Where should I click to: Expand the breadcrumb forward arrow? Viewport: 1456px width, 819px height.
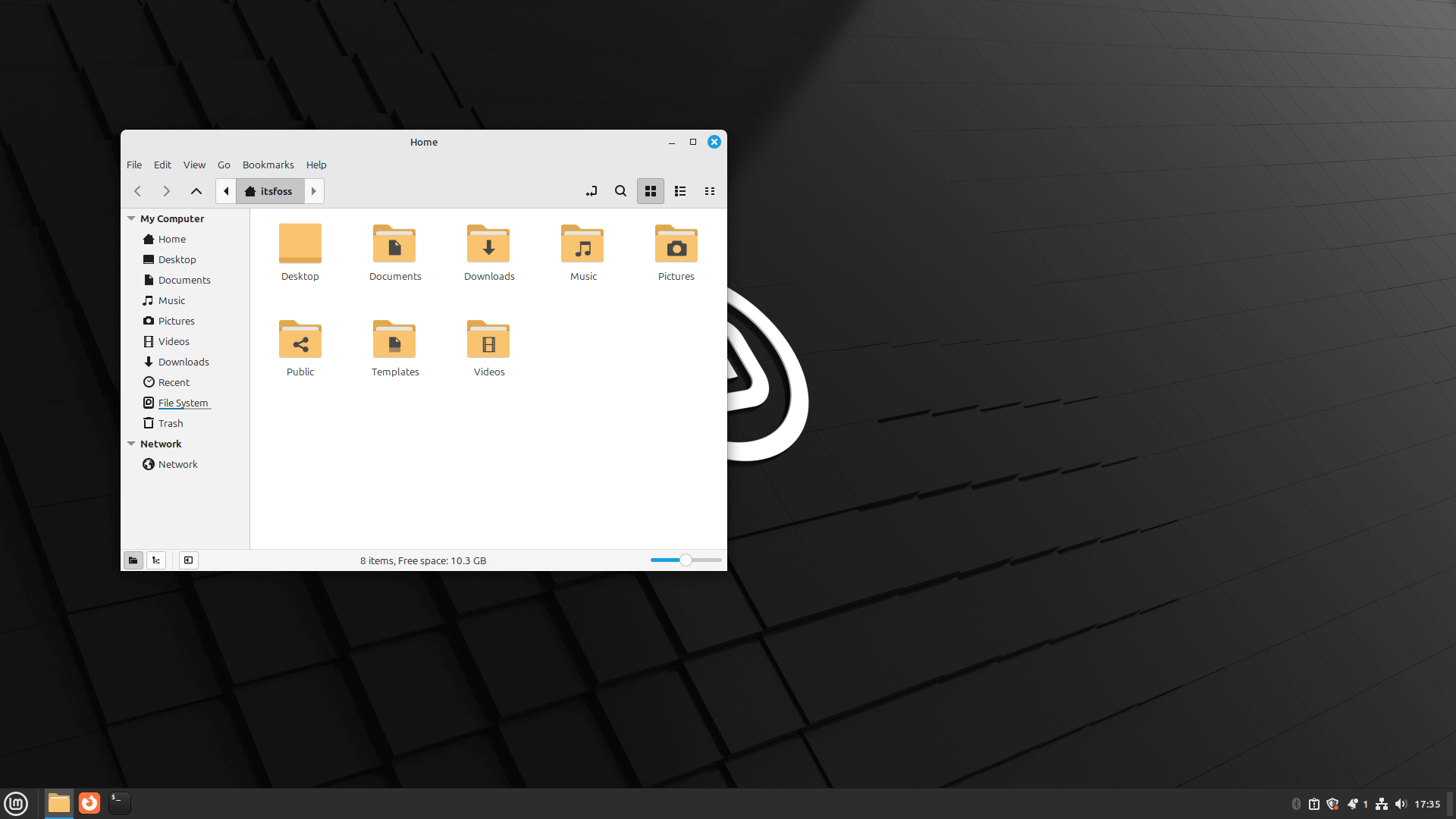[314, 191]
